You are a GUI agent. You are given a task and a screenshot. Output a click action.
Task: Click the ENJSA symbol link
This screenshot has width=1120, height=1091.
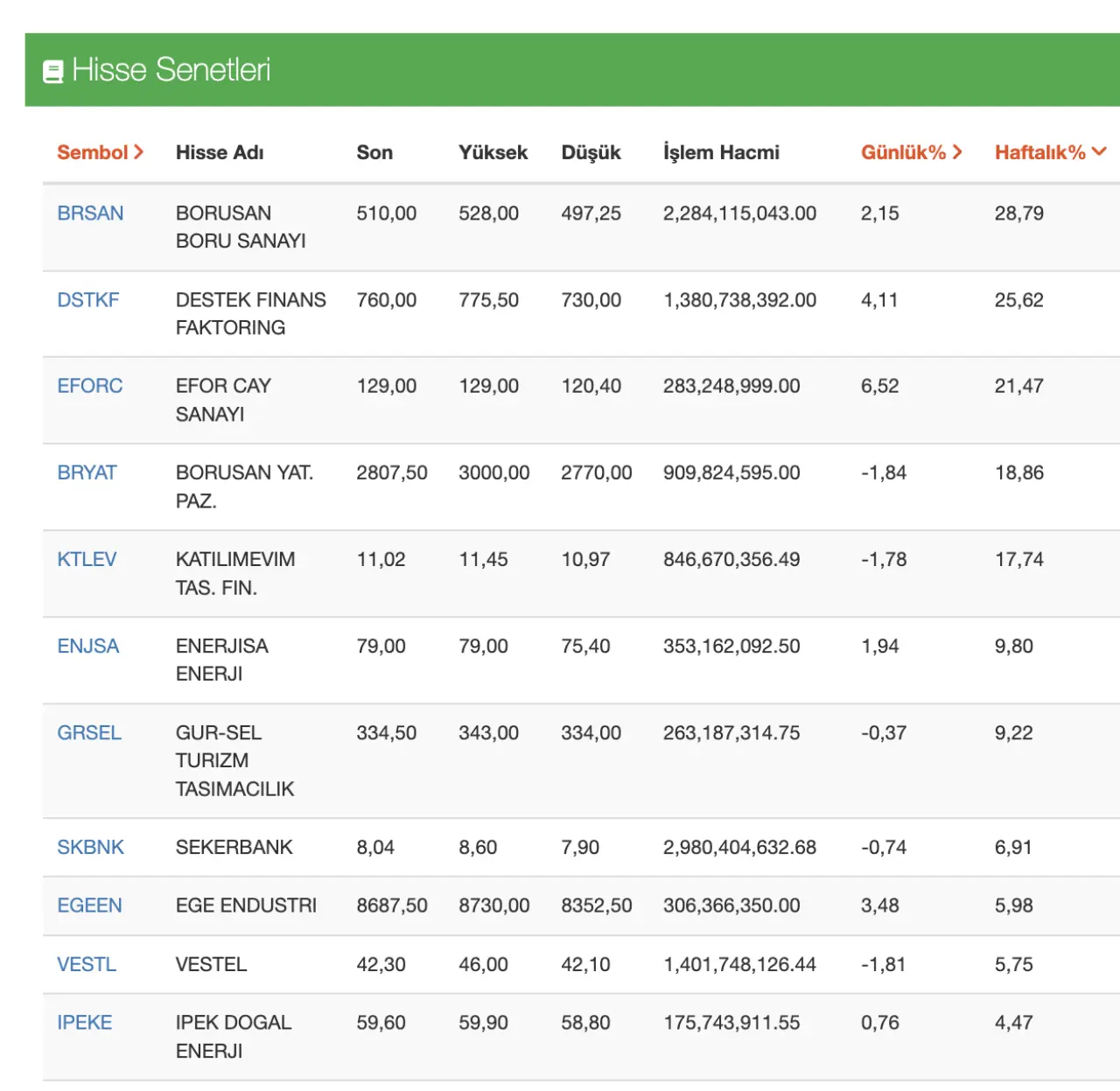click(87, 646)
